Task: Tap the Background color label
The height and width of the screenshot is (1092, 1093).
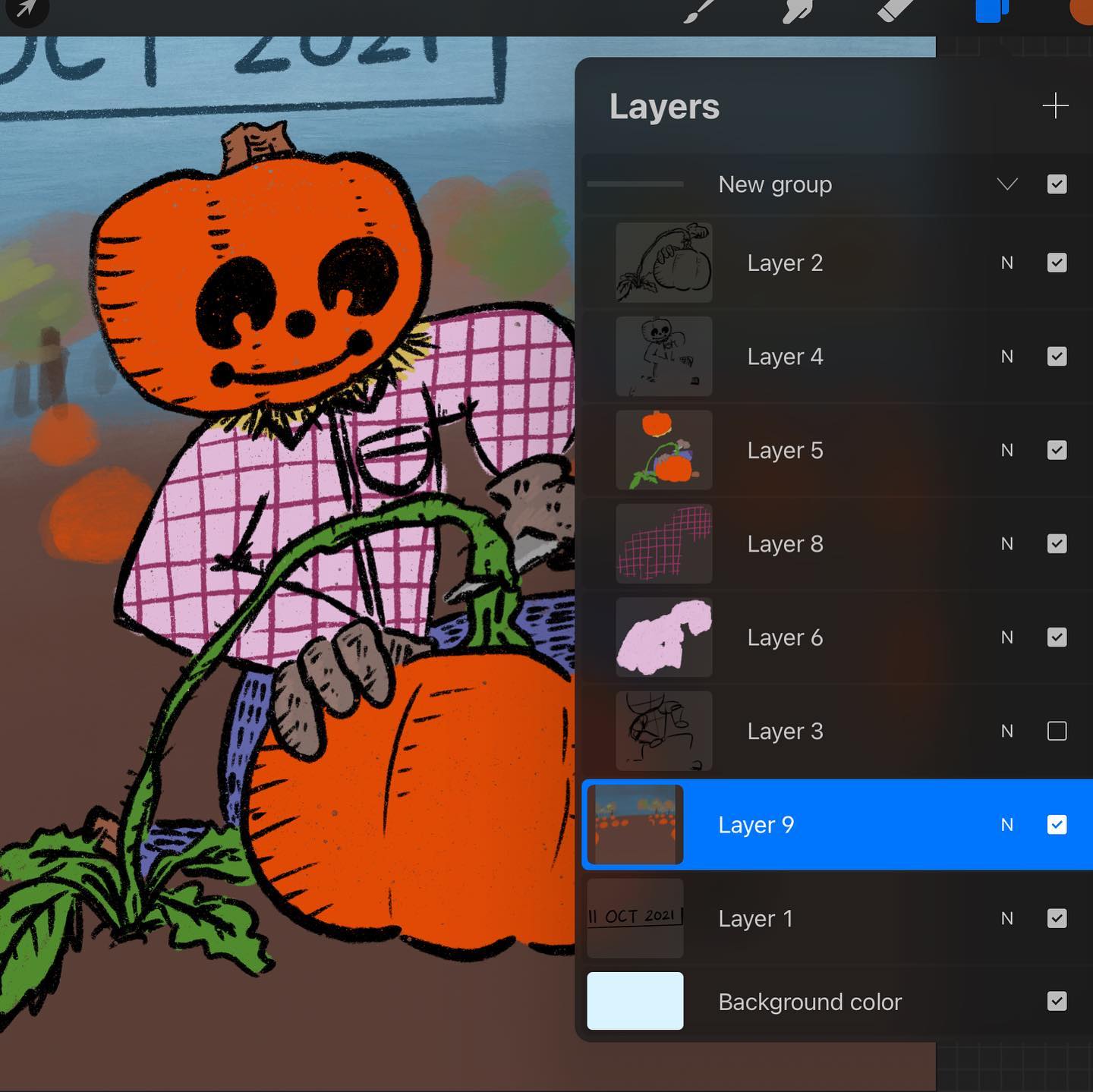Action: click(x=810, y=1002)
